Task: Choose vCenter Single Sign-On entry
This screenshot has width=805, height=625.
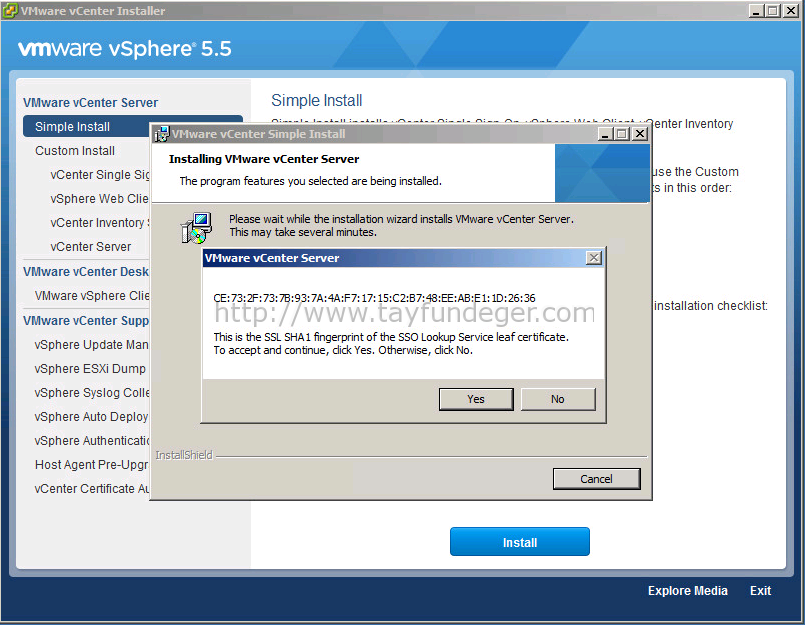Action: click(100, 175)
